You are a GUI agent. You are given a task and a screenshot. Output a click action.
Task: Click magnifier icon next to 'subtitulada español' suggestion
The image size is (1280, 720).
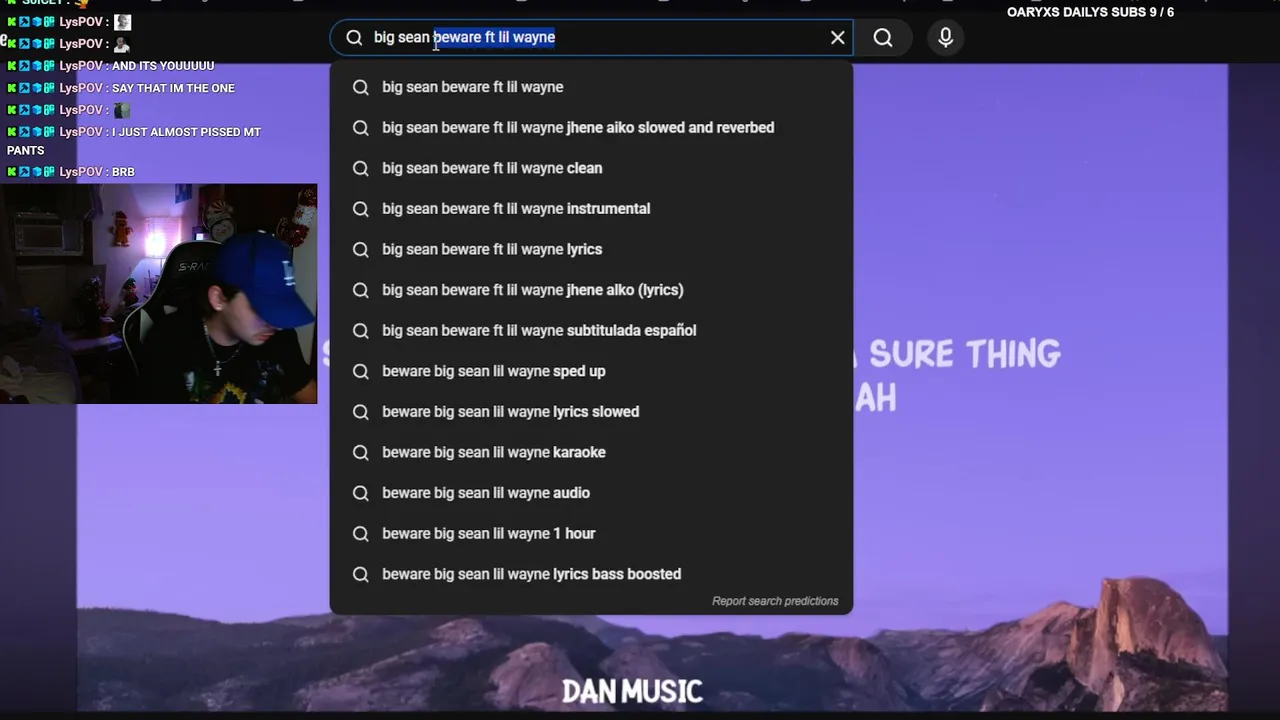click(x=361, y=330)
